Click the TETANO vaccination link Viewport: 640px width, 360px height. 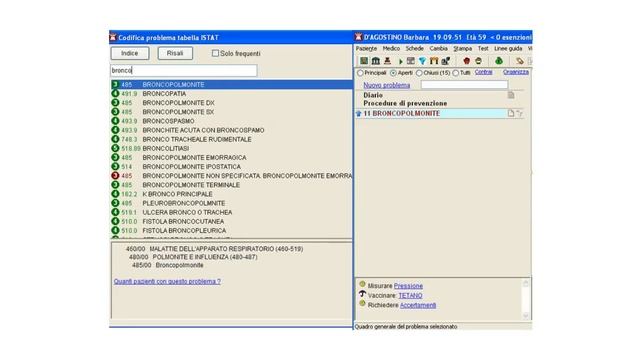410,296
